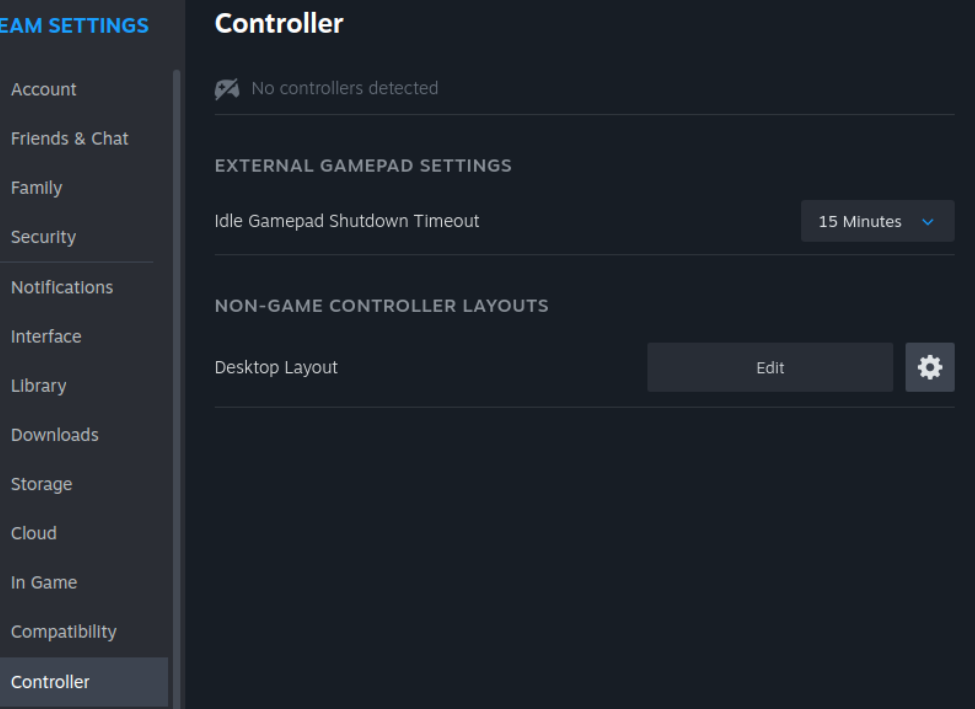The image size is (975, 709).
Task: Open the Account settings page
Action: pos(44,90)
